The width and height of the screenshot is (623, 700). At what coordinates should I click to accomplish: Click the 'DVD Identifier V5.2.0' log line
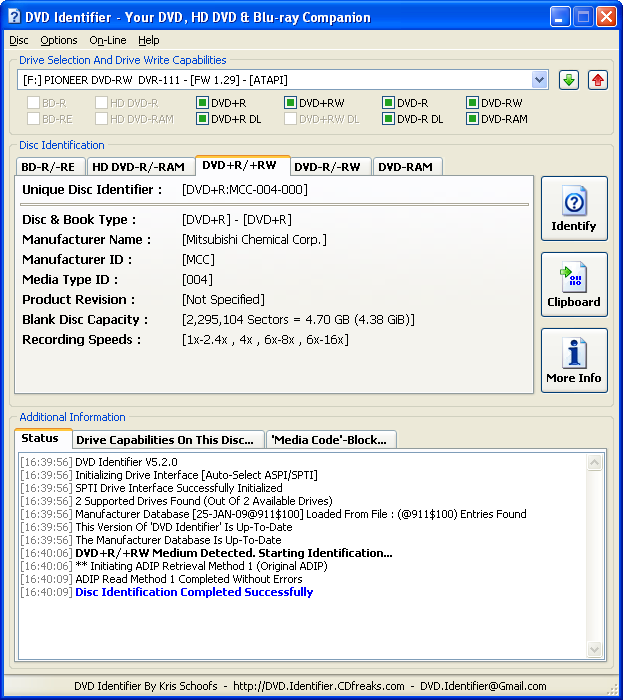click(x=126, y=462)
